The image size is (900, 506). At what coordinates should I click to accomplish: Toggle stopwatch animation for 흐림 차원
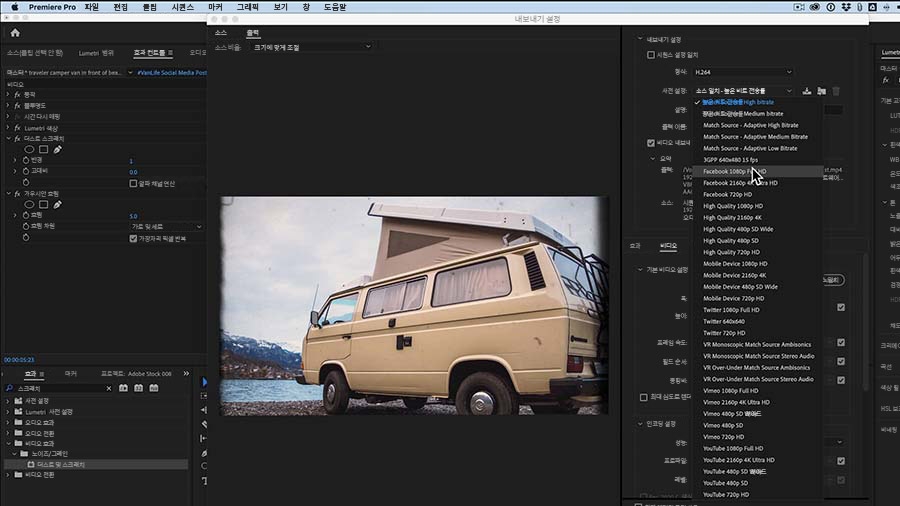click(x=26, y=226)
